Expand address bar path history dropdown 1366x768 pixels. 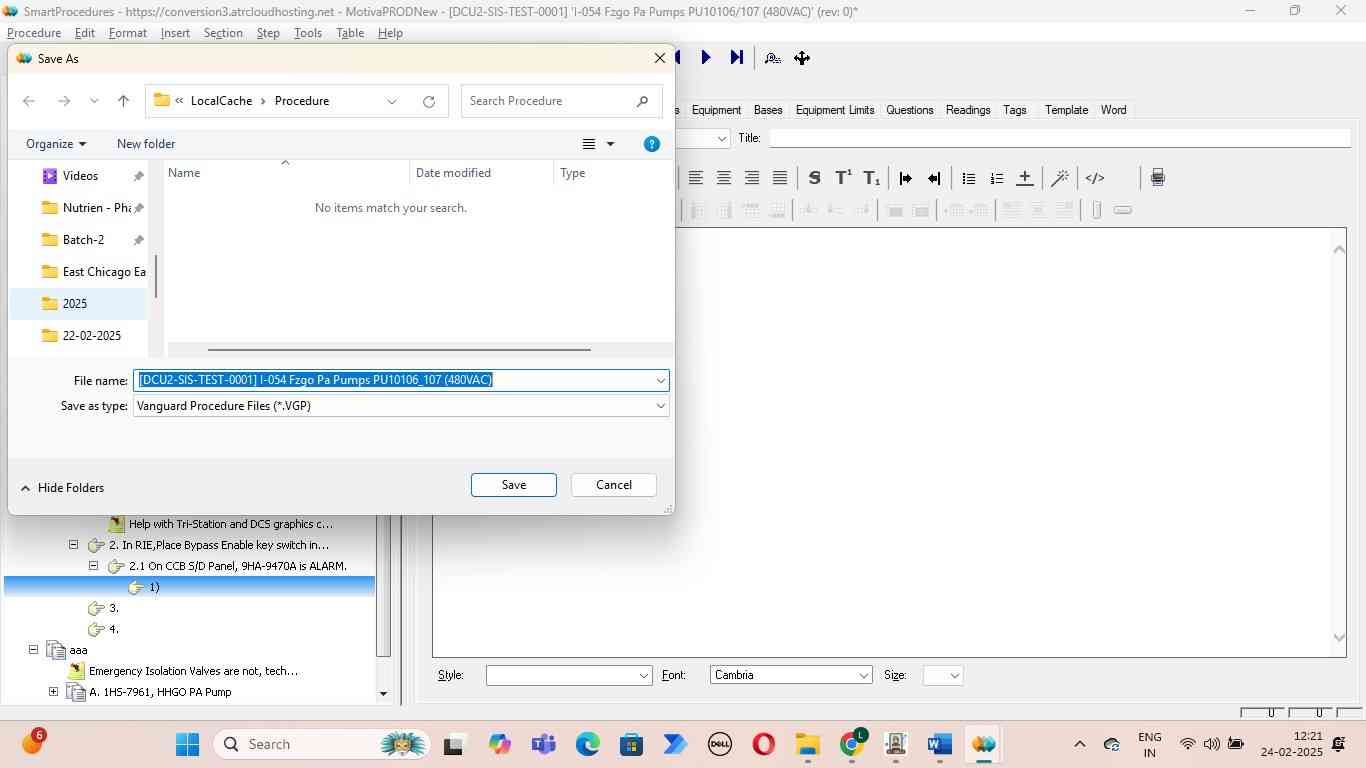coord(392,101)
